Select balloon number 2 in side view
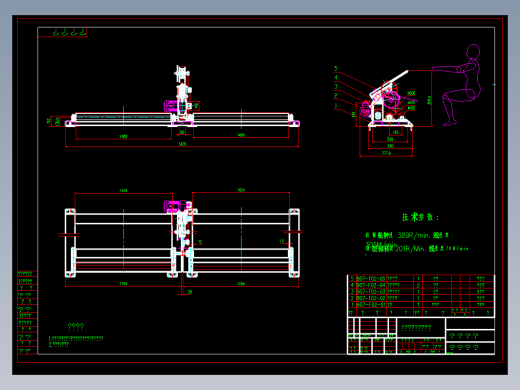The width and height of the screenshot is (520, 390). (336, 96)
